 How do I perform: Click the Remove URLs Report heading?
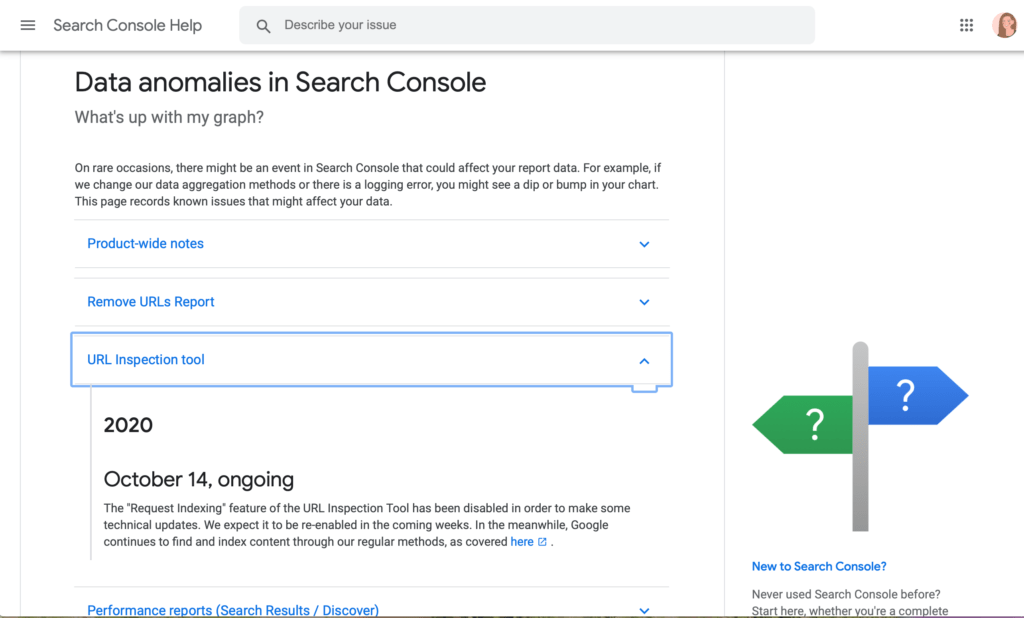click(x=151, y=302)
